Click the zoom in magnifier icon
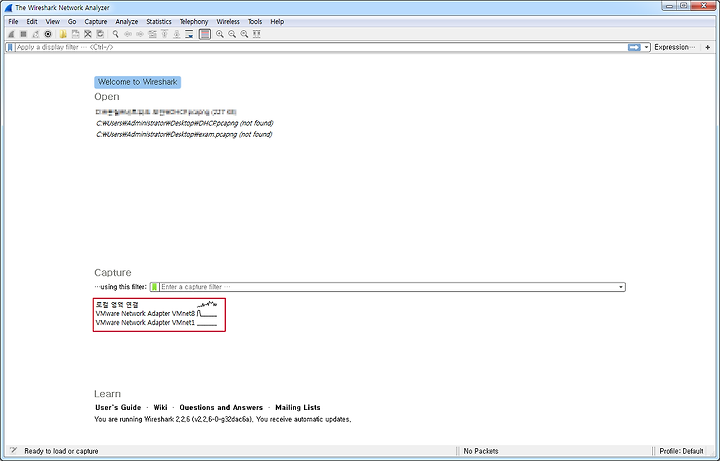 tap(220, 34)
